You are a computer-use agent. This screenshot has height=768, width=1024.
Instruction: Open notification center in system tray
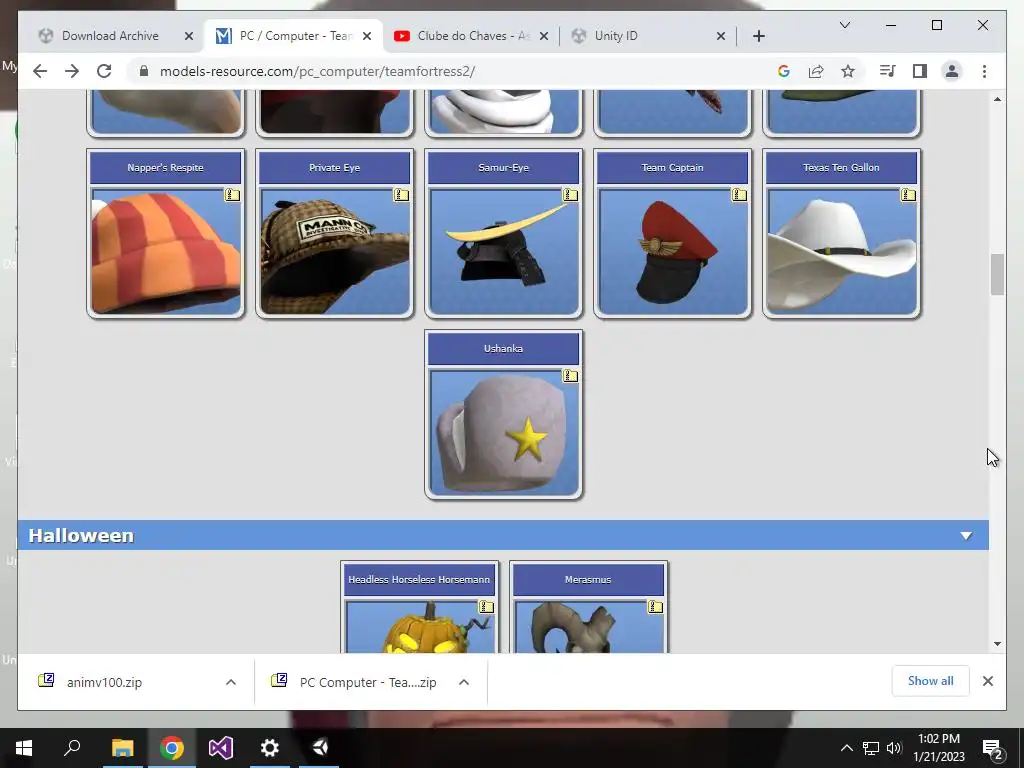(992, 748)
